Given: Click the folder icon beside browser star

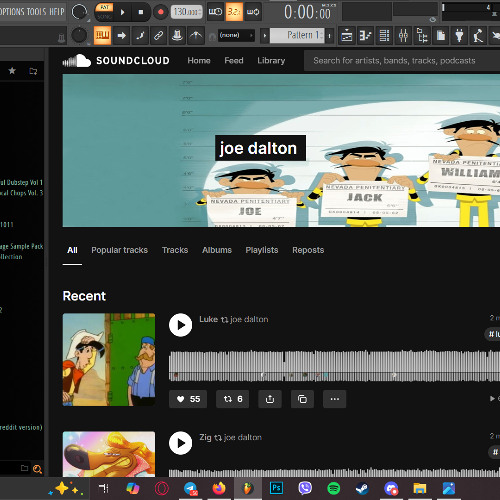Looking at the screenshot, I should tap(33, 71).
